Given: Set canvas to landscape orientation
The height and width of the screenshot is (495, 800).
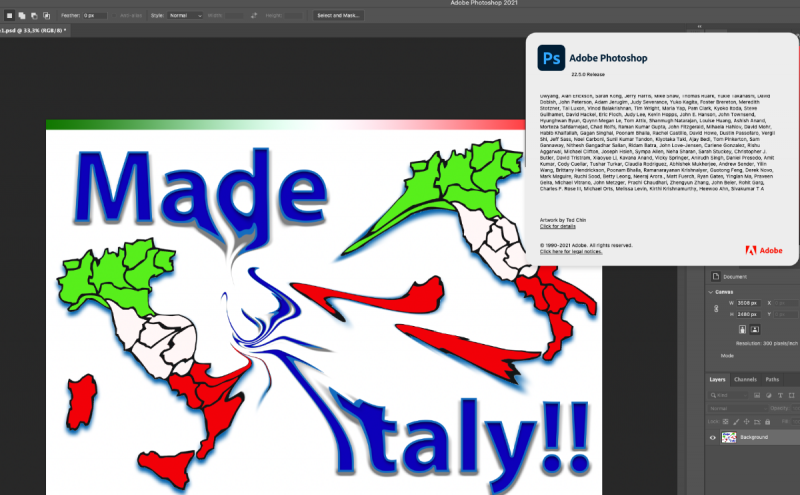Looking at the screenshot, I should [755, 330].
